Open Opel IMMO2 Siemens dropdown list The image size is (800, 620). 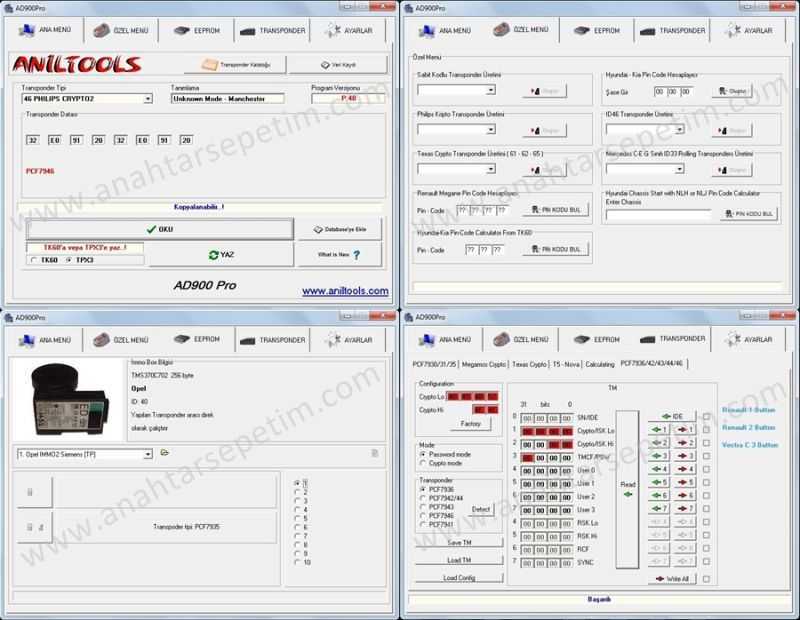coord(148,454)
